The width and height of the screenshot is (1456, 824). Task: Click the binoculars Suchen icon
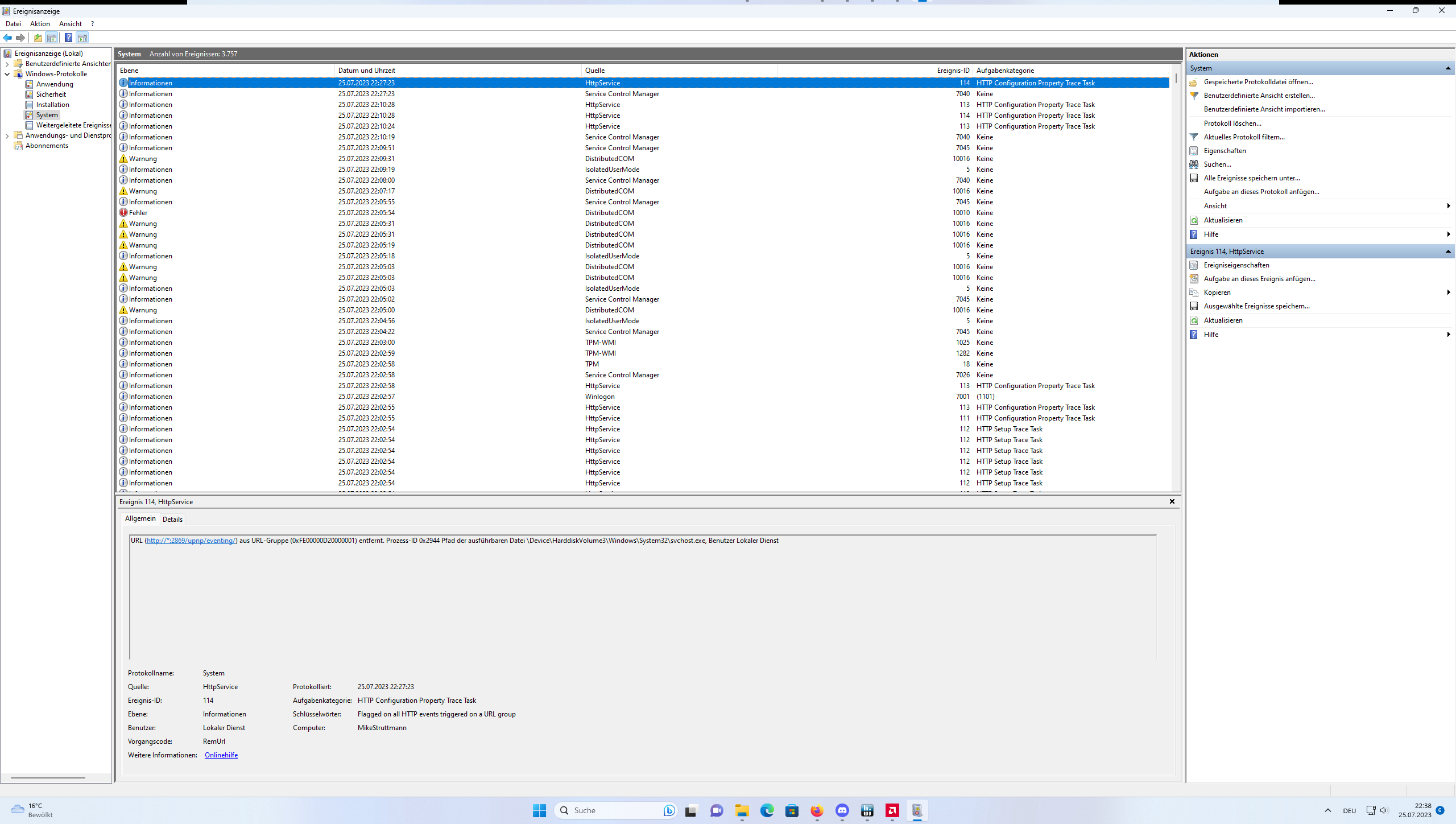click(x=1194, y=164)
